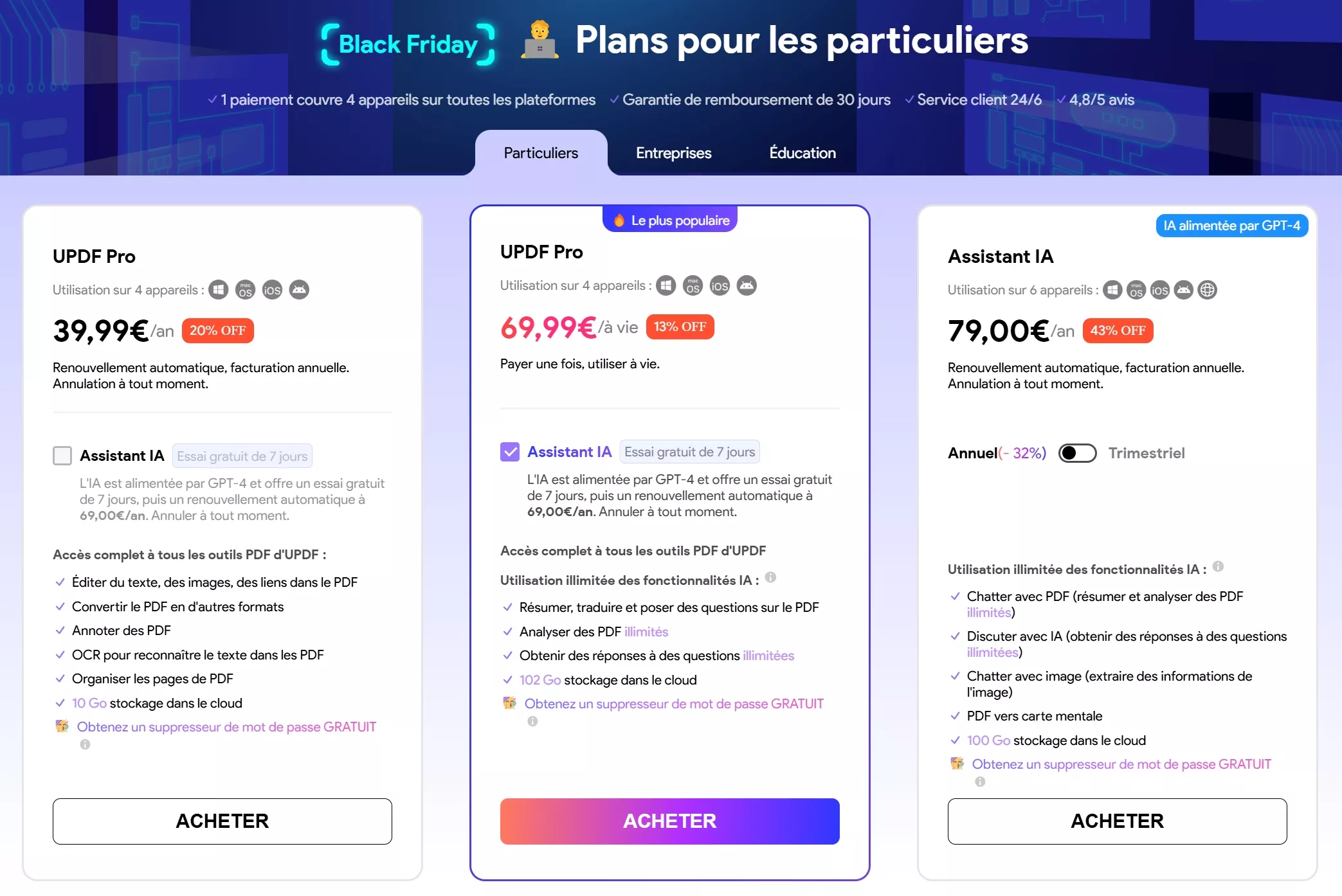Buy the Assistant IA plan
This screenshot has height=896, width=1342.
pos(1117,821)
